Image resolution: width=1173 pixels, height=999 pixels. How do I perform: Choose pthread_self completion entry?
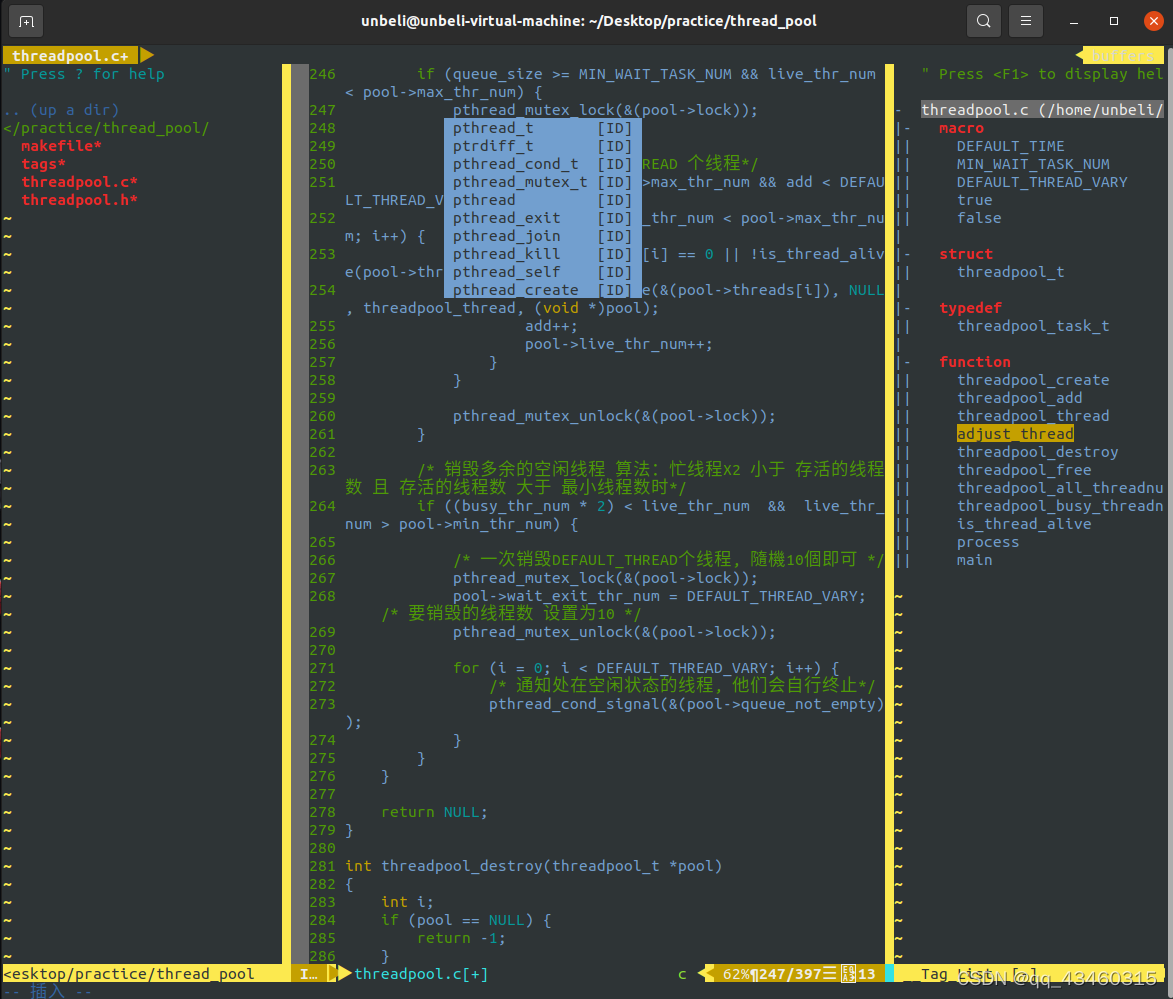coord(542,272)
